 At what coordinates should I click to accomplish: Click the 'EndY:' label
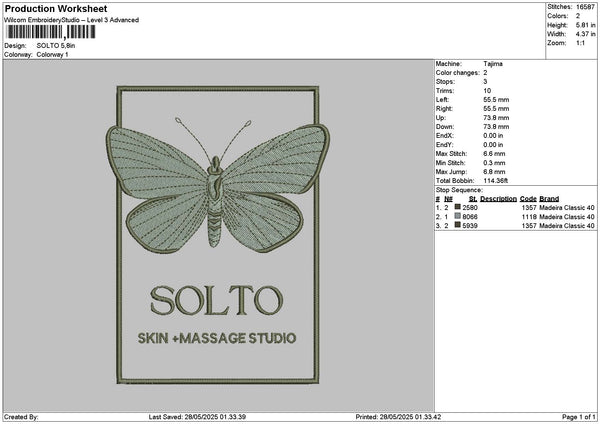445,145
